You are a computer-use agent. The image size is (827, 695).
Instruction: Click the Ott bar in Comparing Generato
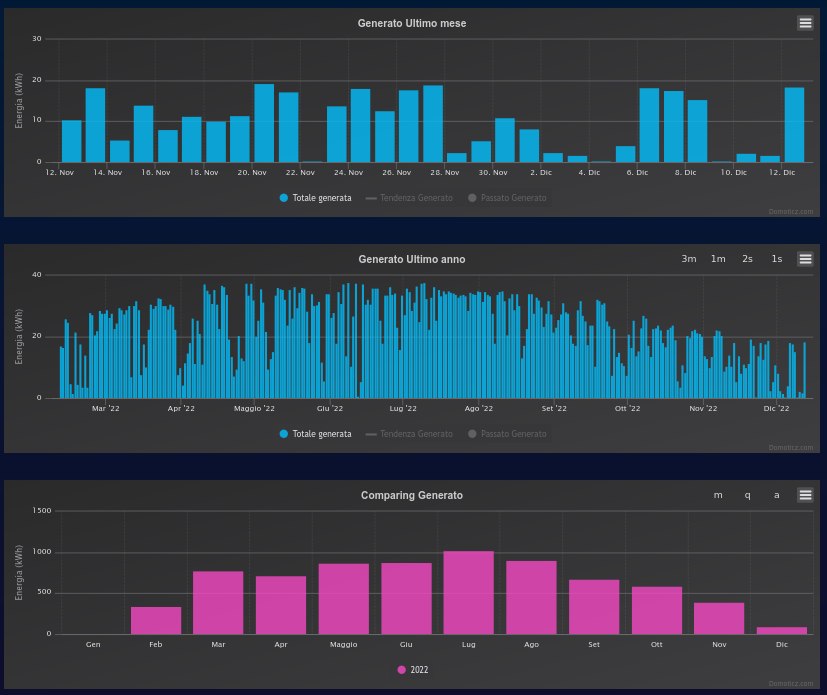[x=657, y=611]
